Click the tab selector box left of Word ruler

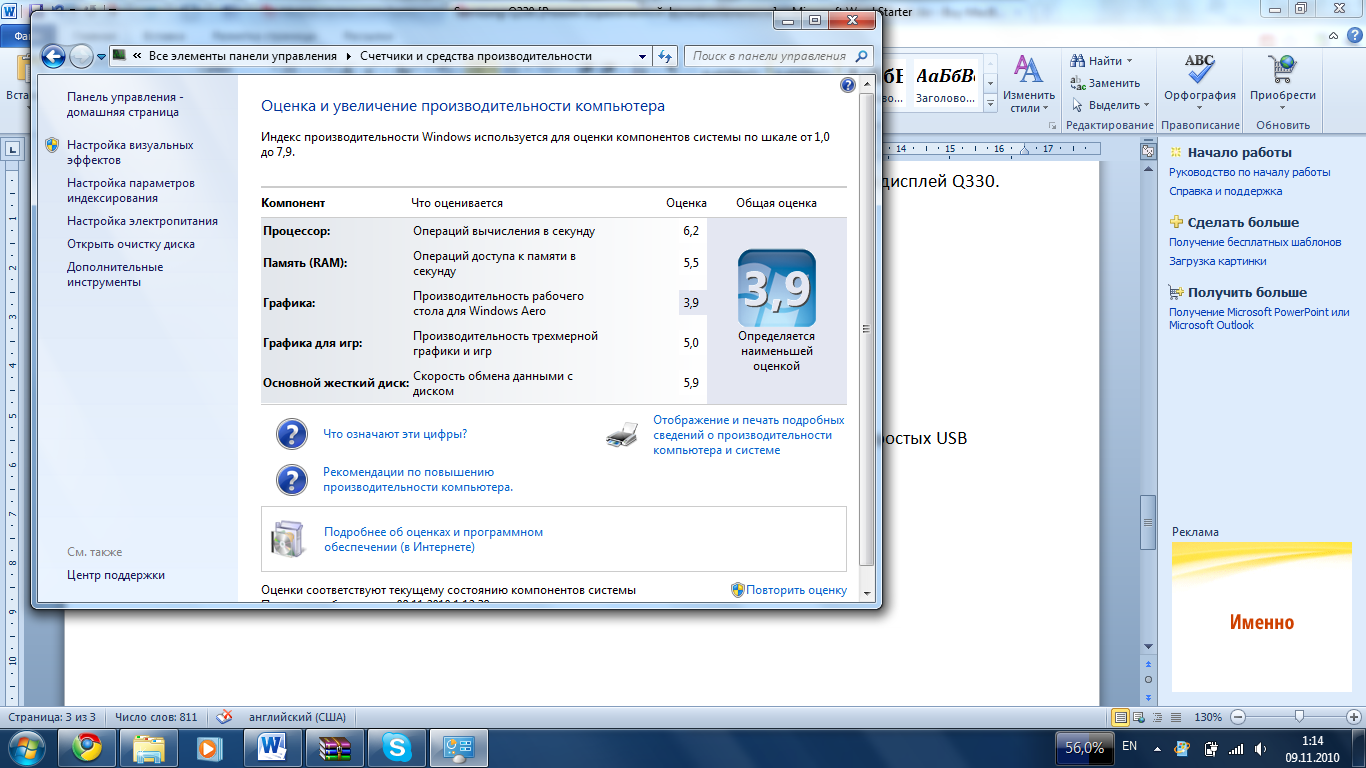coord(13,150)
